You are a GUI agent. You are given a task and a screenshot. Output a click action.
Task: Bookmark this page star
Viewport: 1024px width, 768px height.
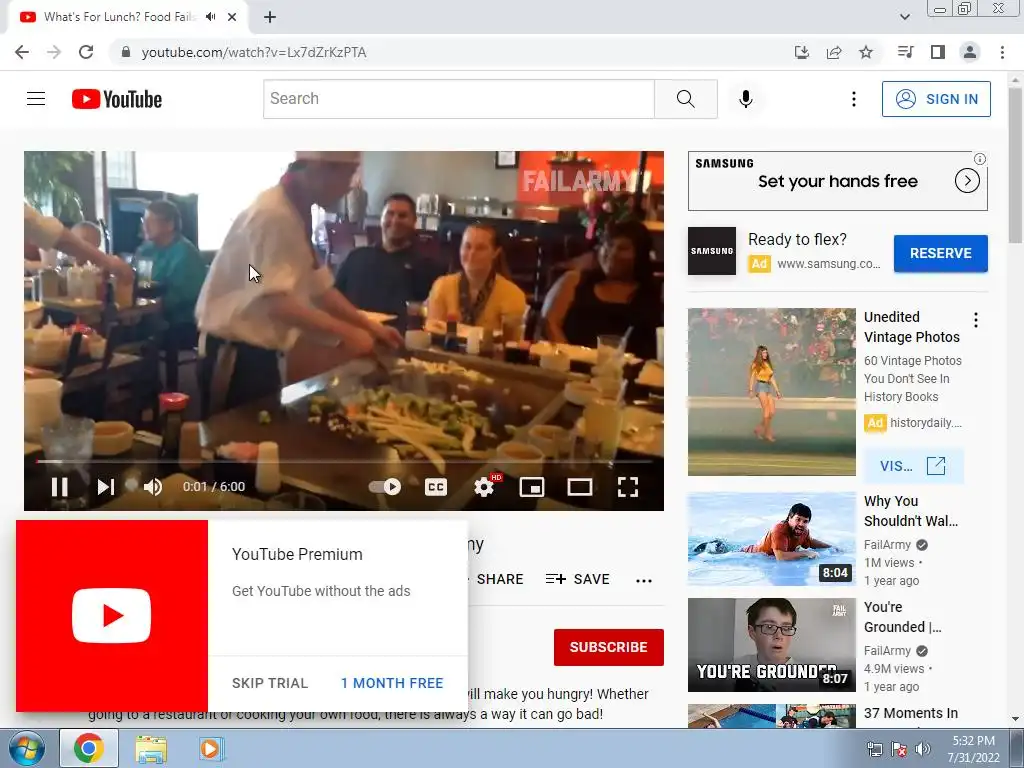866,52
